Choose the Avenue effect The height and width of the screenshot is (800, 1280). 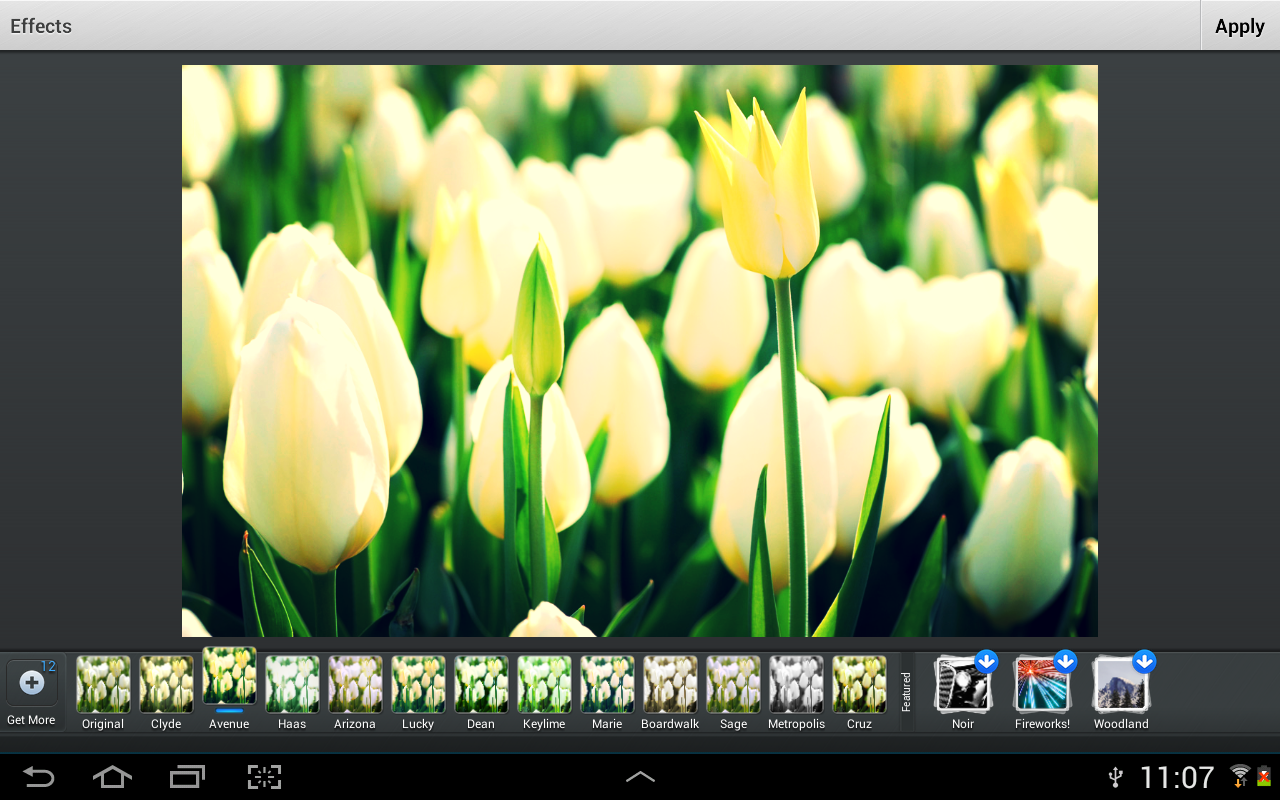(229, 688)
